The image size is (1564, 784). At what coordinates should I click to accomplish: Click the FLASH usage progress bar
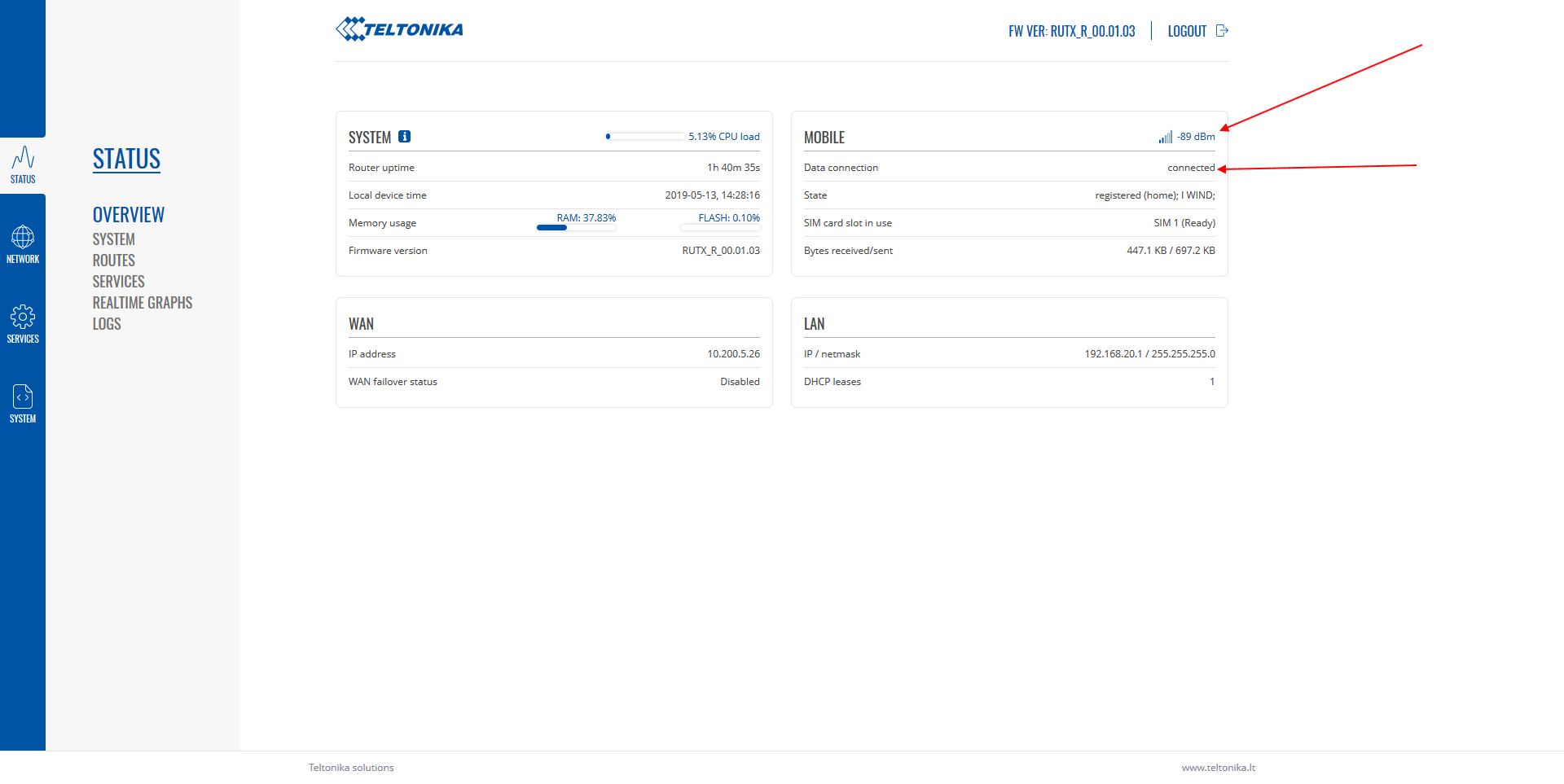click(x=720, y=228)
